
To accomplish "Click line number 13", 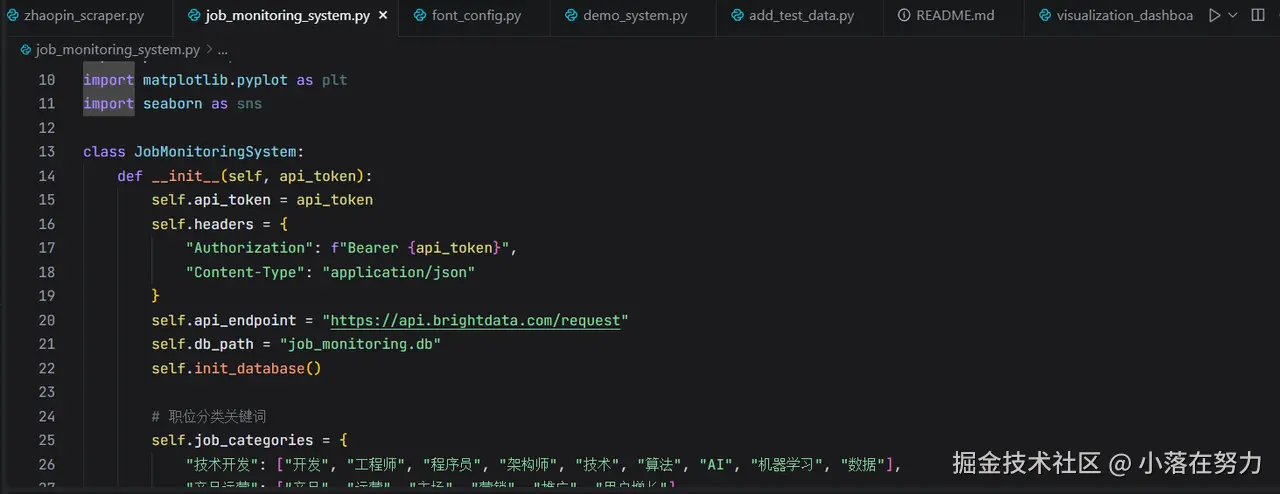I will 46,152.
